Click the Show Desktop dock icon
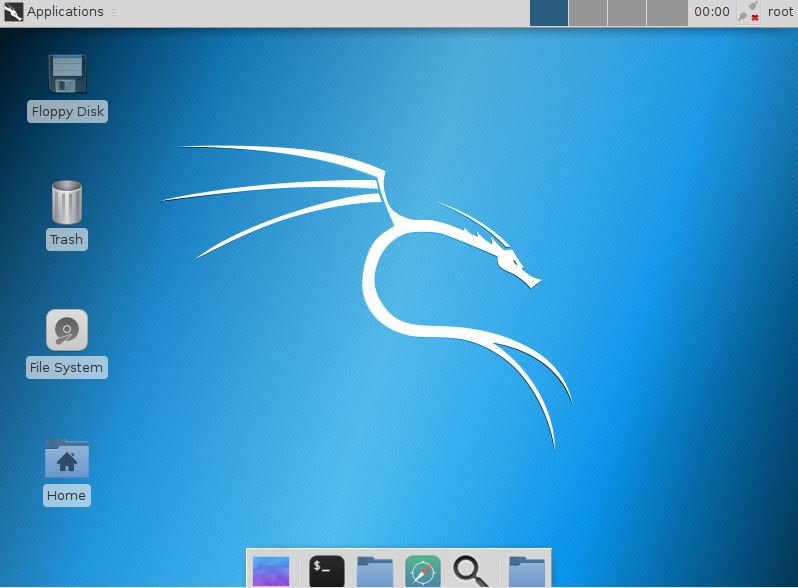This screenshot has height=588, width=798. (x=271, y=571)
